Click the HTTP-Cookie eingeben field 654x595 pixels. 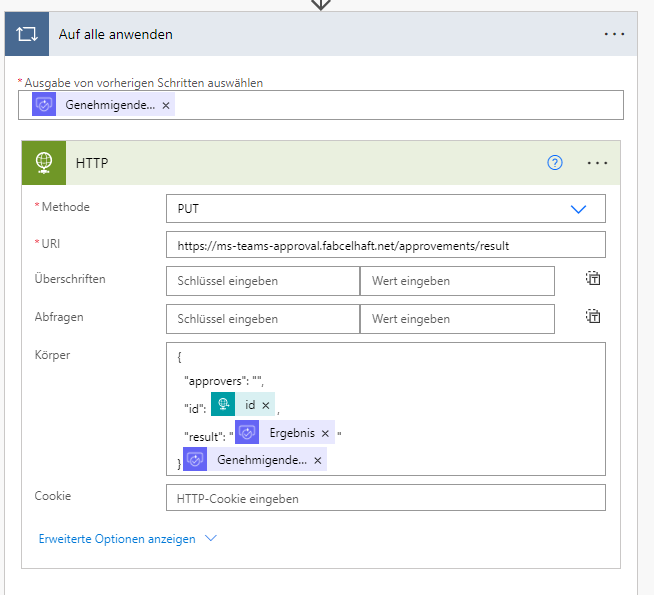385,498
